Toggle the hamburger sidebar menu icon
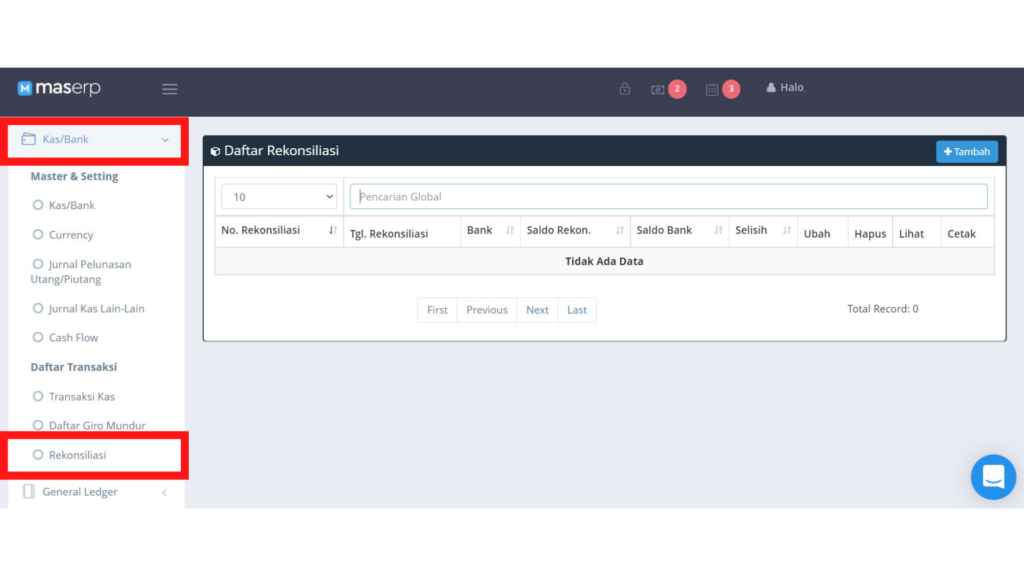The height and width of the screenshot is (576, 1024). tap(170, 89)
